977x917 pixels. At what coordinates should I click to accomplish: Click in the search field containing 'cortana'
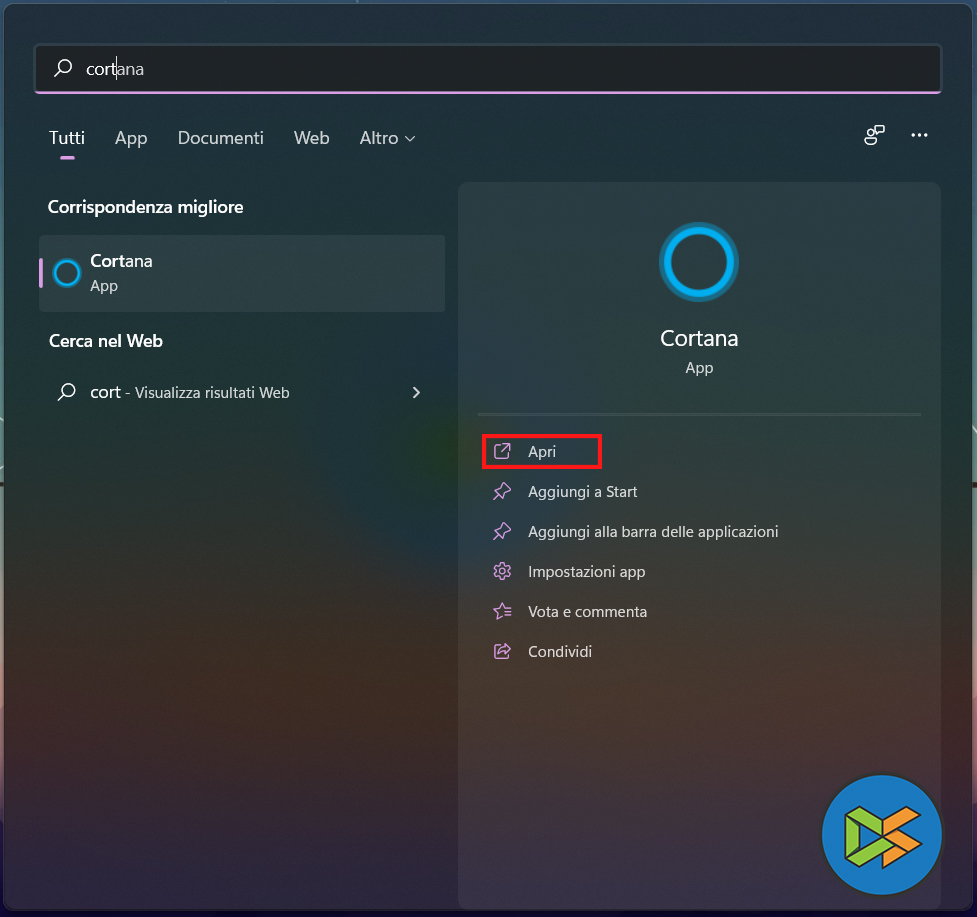pyautogui.click(x=488, y=69)
